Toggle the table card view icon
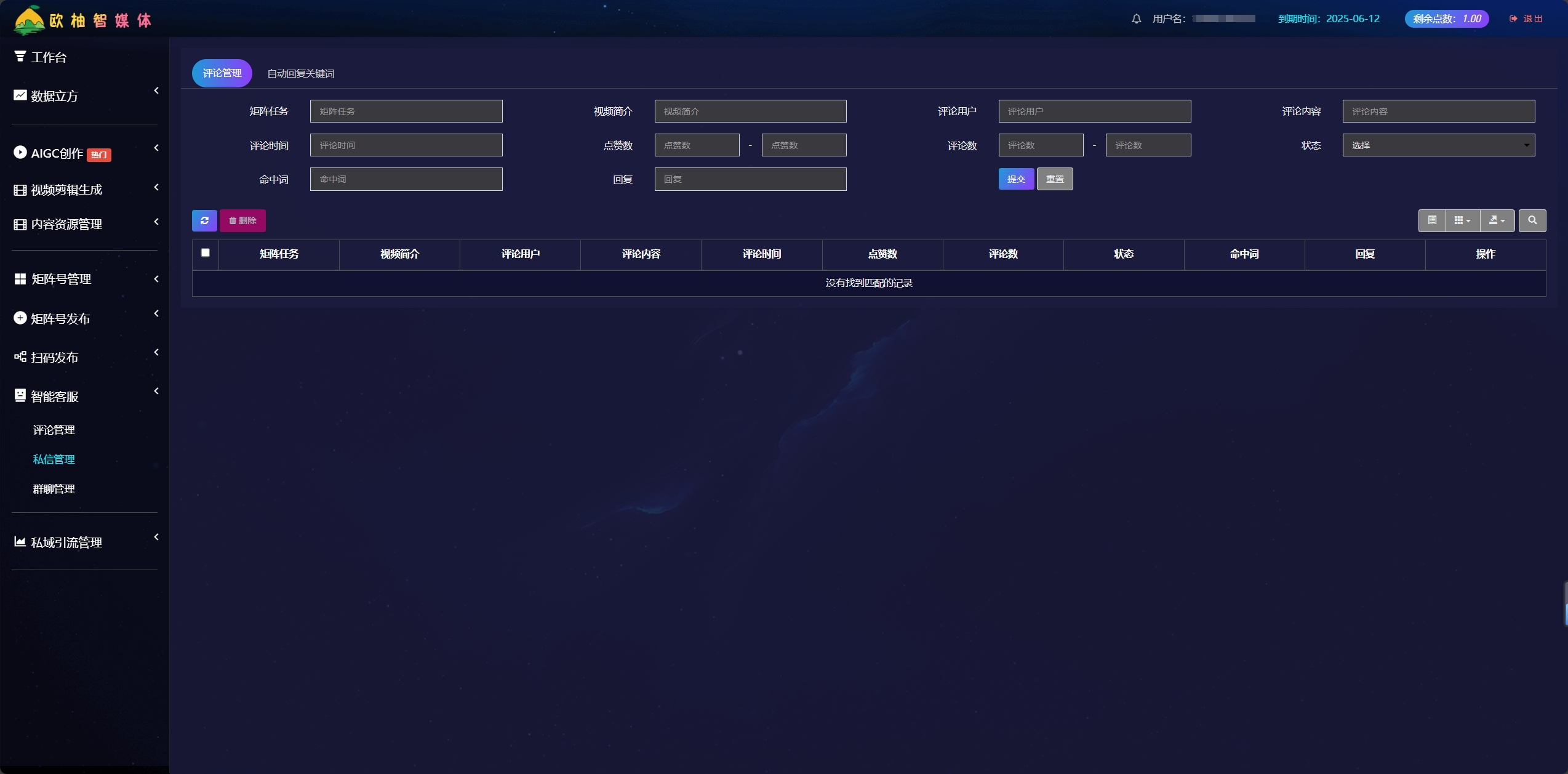The width and height of the screenshot is (1568, 774). (1432, 220)
